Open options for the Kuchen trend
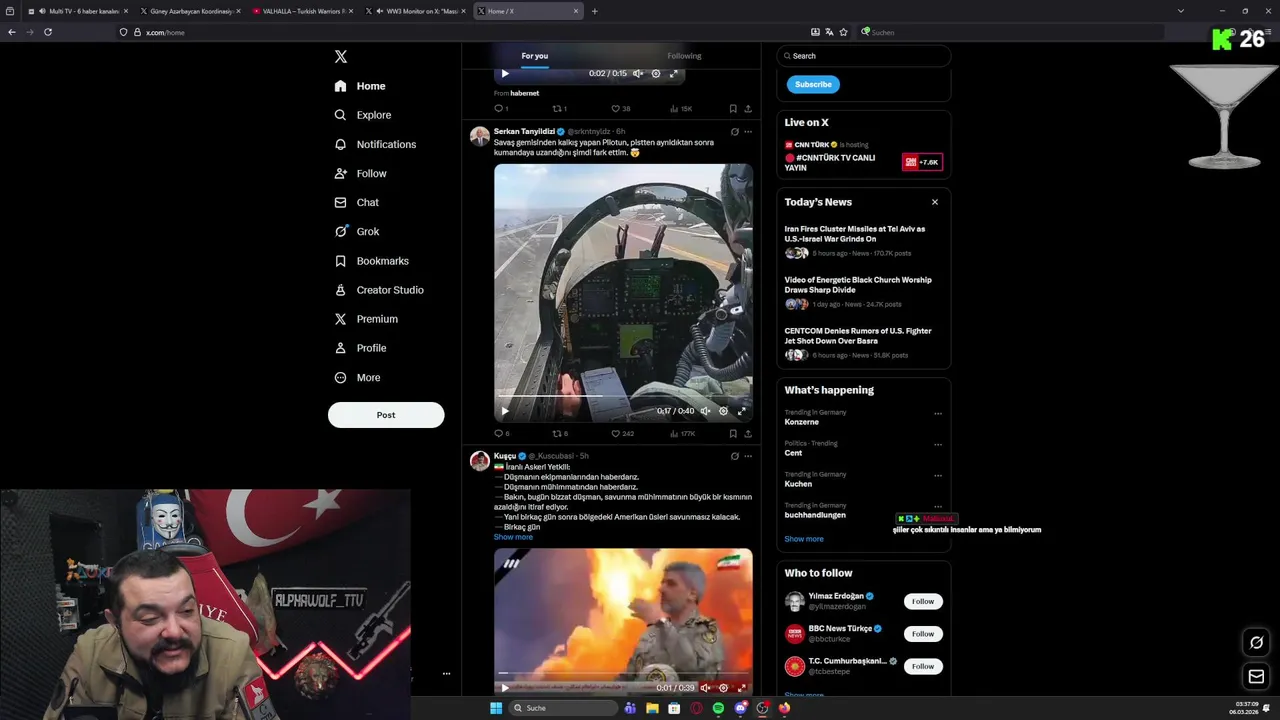Image resolution: width=1280 pixels, height=720 pixels. tap(938, 475)
